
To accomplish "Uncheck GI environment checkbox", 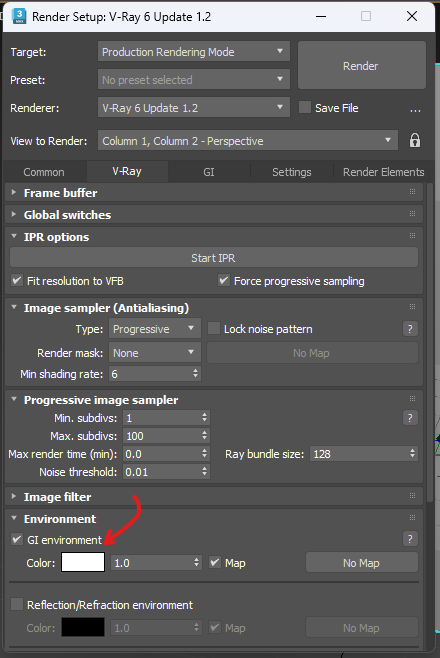I will click(17, 539).
